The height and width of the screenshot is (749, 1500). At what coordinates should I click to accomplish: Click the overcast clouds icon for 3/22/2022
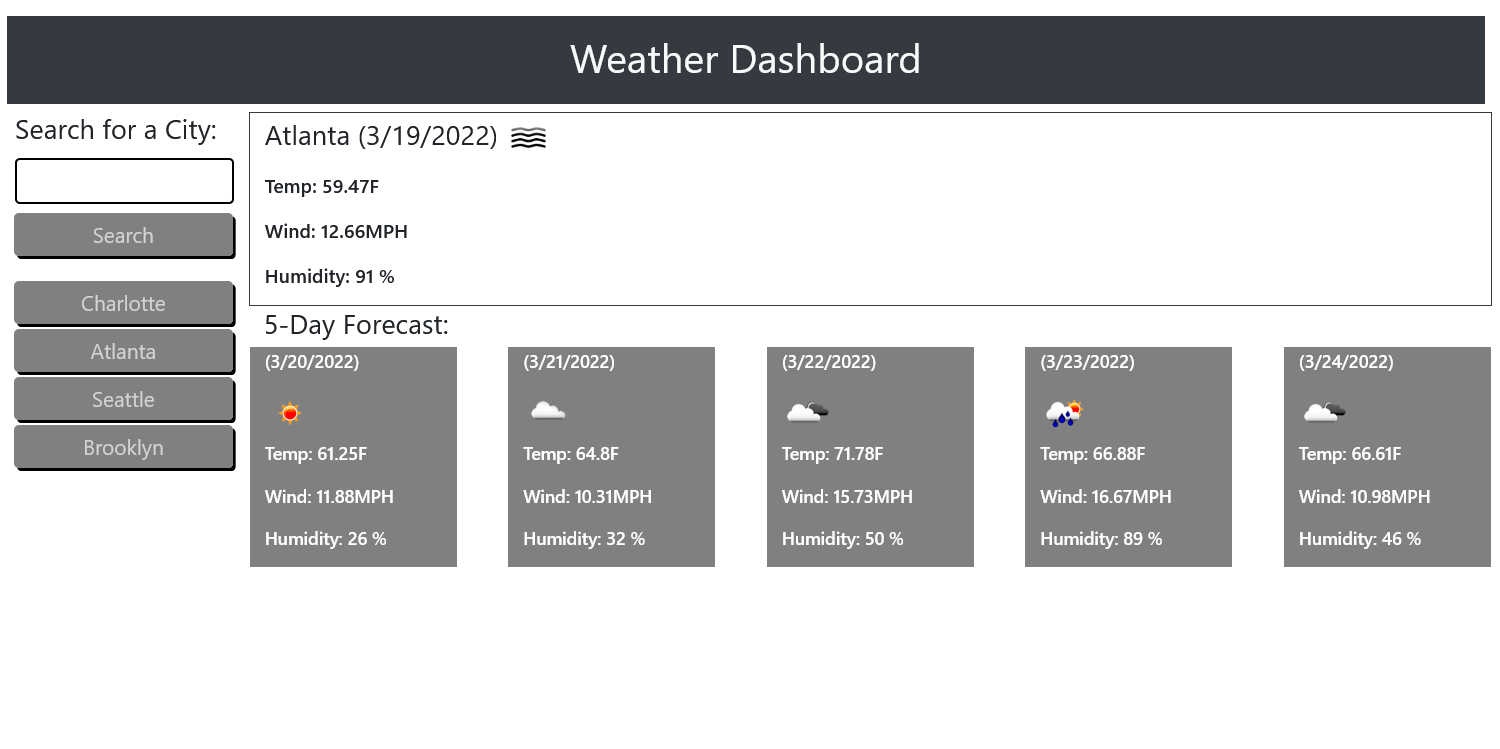tap(806, 411)
